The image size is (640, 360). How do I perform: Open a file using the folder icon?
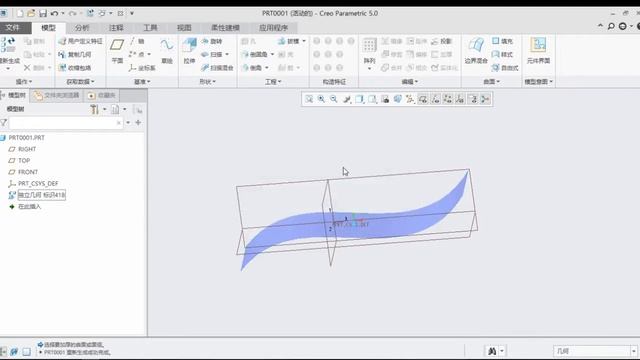click(x=31, y=13)
